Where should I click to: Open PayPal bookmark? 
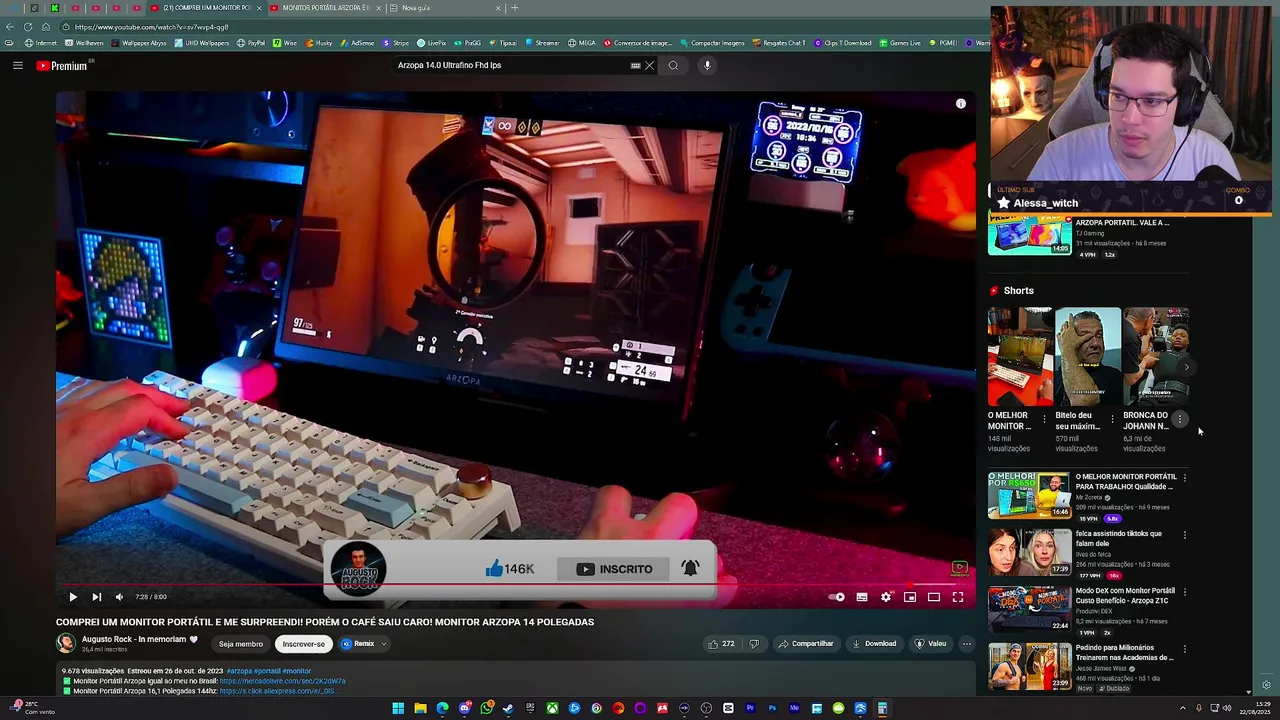pyautogui.click(x=251, y=43)
